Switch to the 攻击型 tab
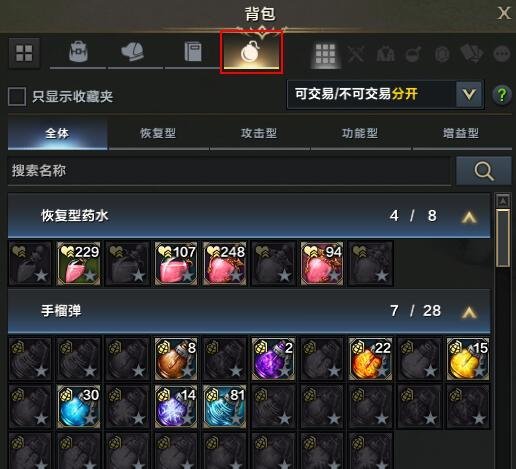 pyautogui.click(x=259, y=134)
